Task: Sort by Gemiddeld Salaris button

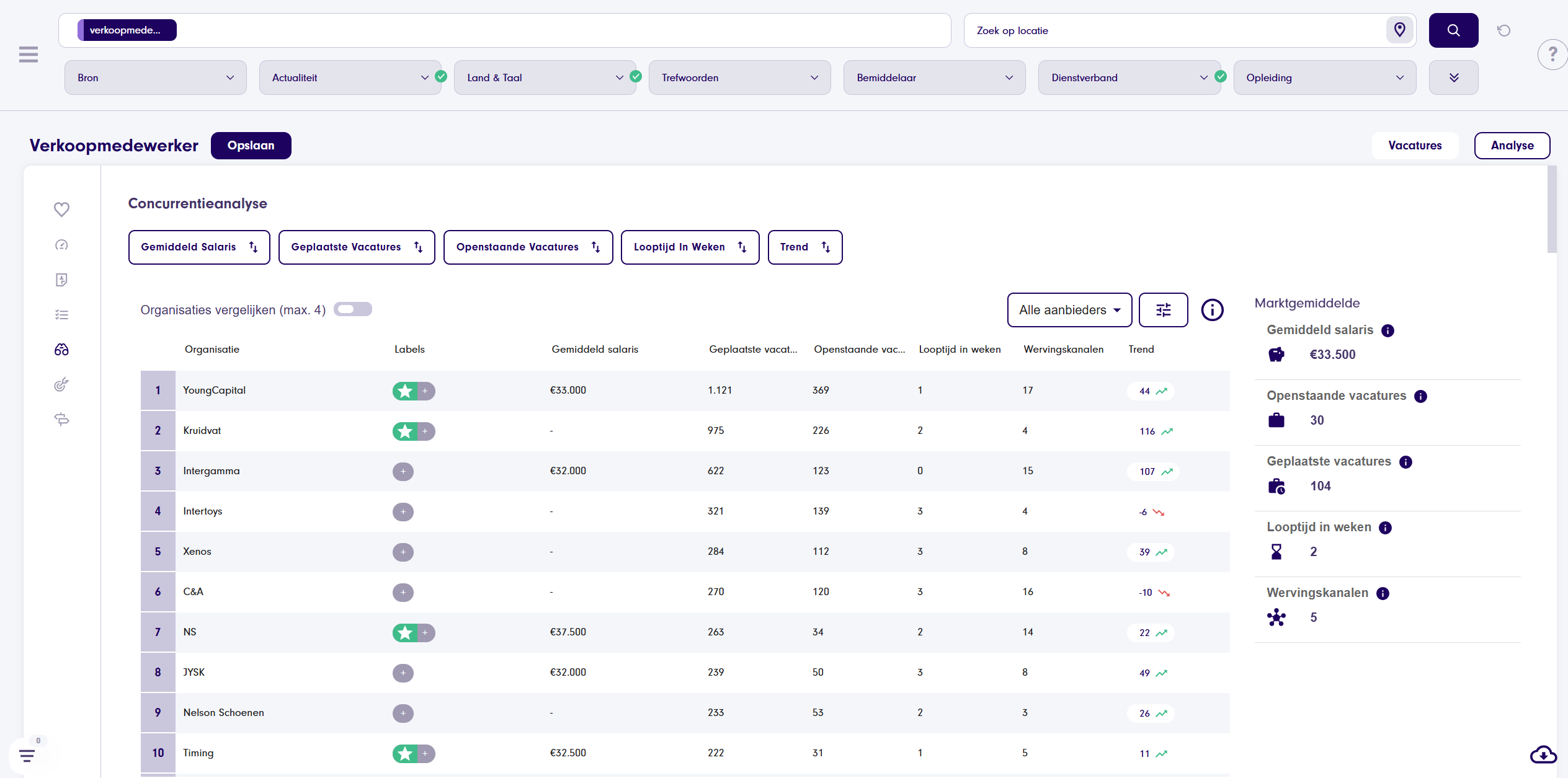Action: pyautogui.click(x=199, y=247)
